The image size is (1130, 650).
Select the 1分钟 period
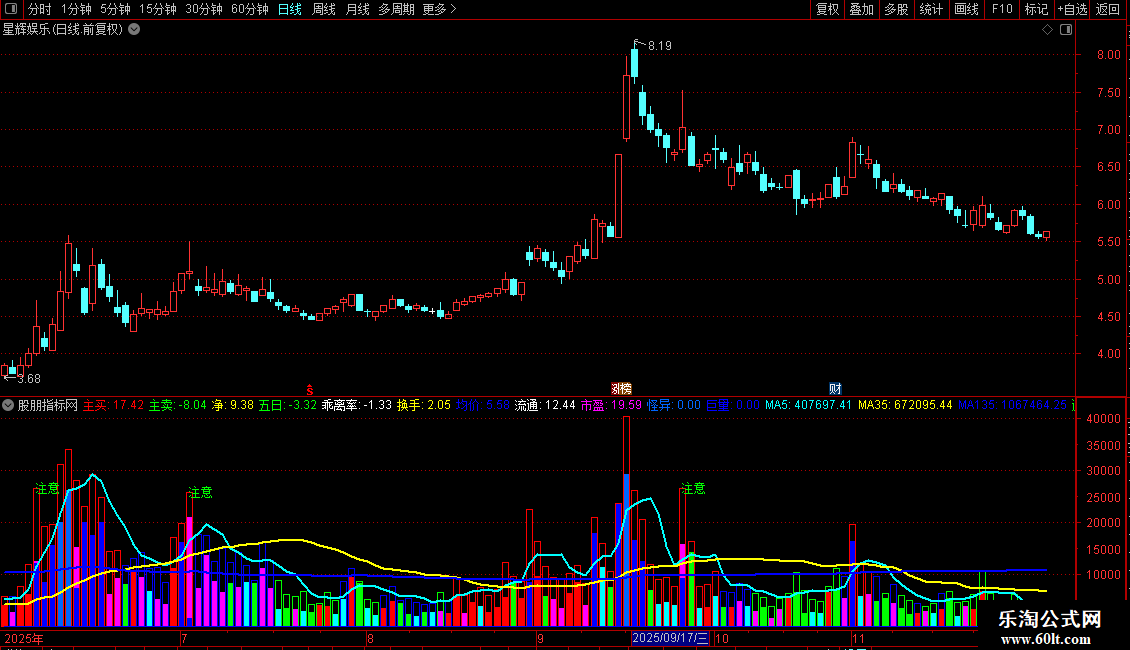point(76,9)
